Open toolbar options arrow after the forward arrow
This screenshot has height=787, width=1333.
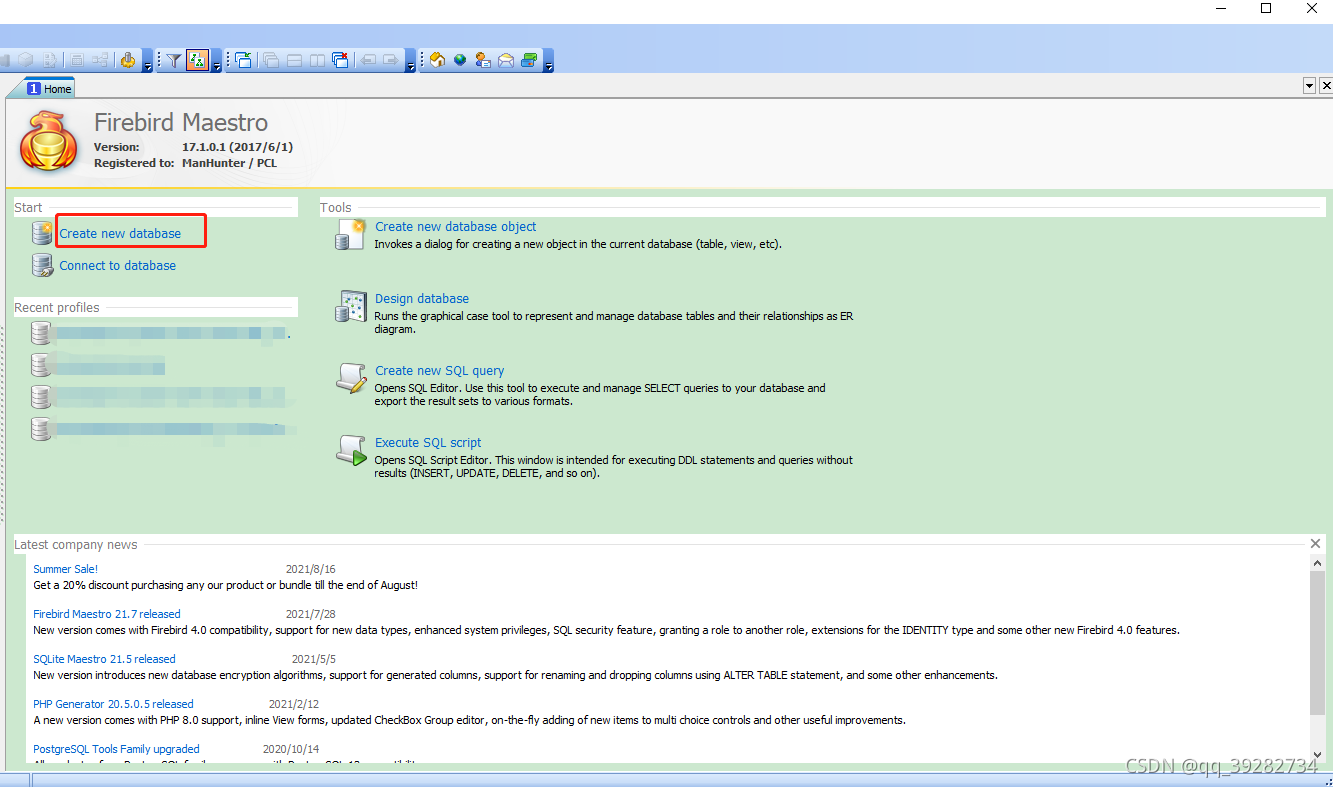[410, 62]
